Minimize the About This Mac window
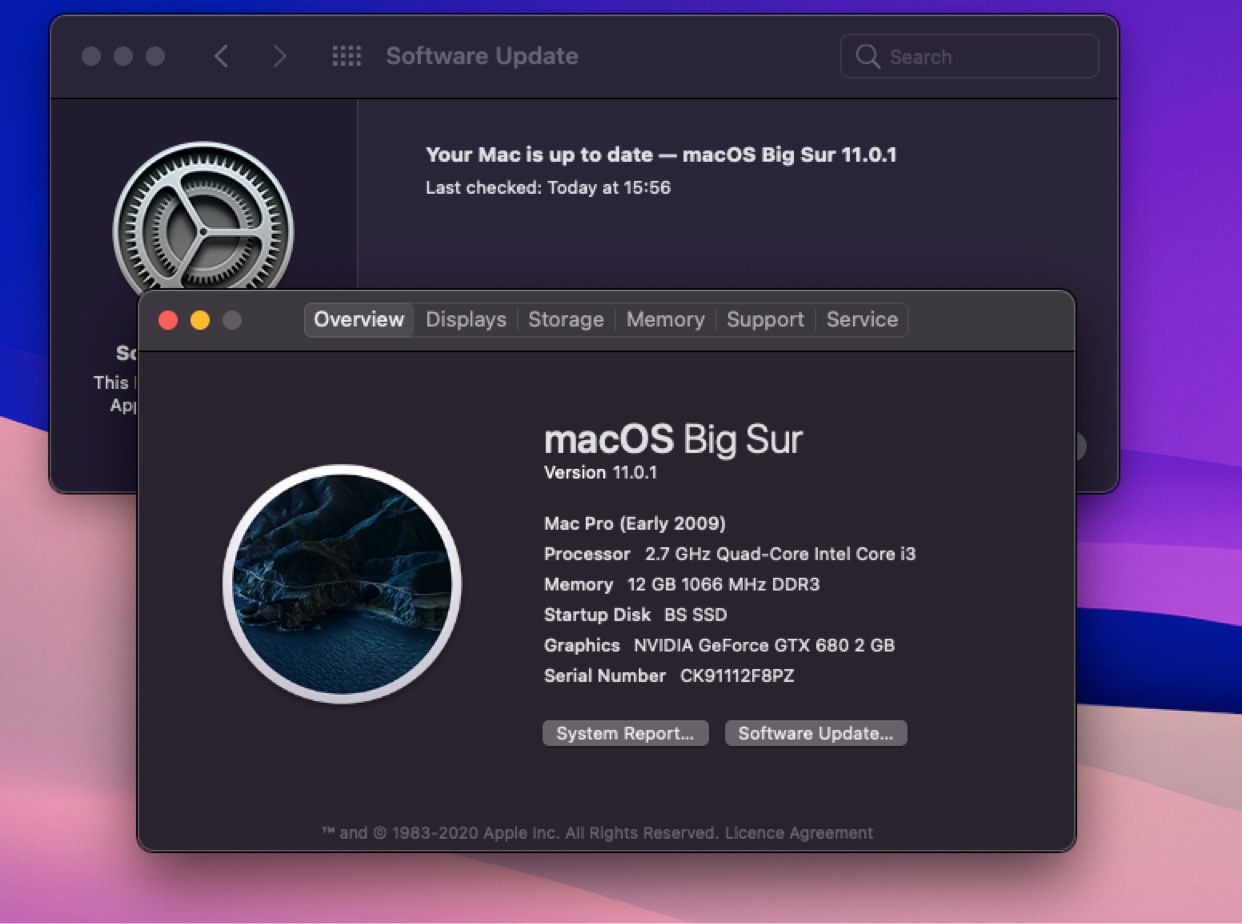 pyautogui.click(x=200, y=320)
